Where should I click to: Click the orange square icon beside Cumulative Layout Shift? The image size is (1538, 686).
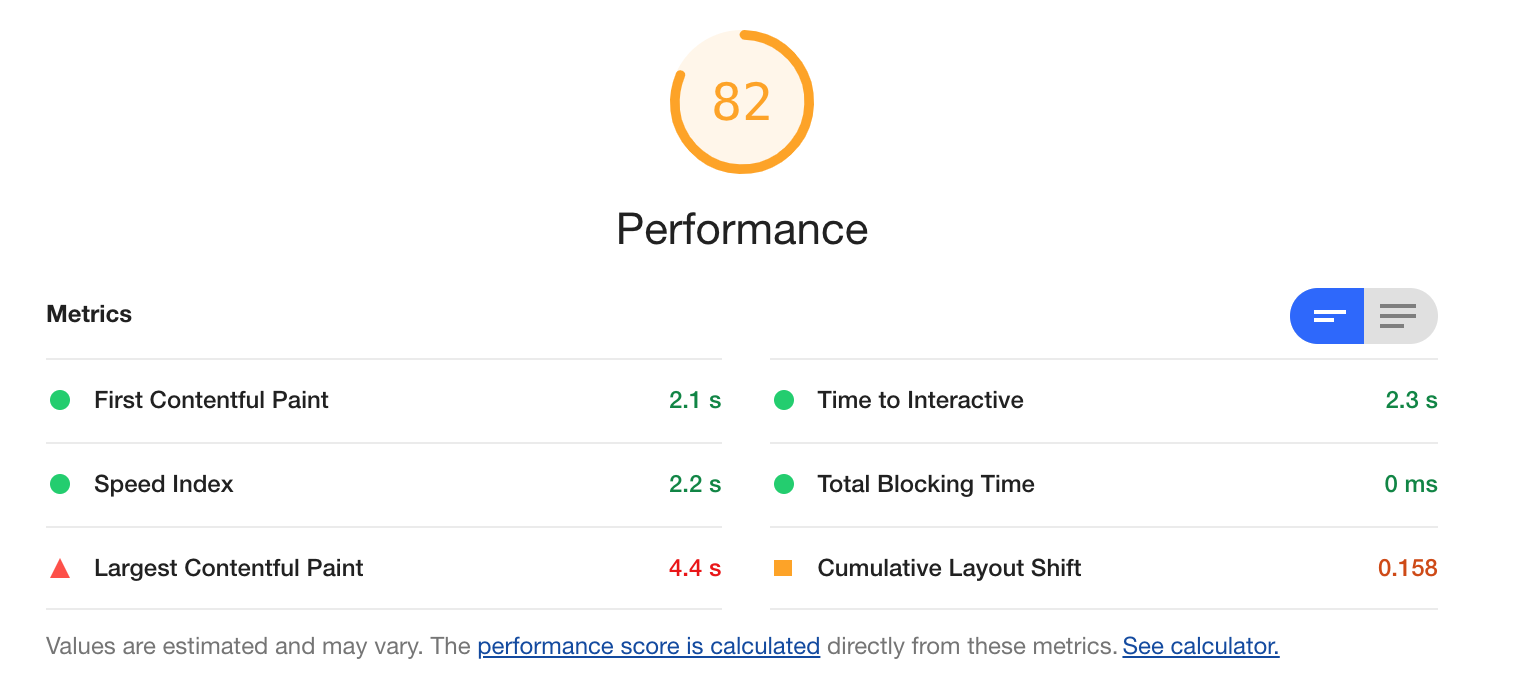[784, 567]
